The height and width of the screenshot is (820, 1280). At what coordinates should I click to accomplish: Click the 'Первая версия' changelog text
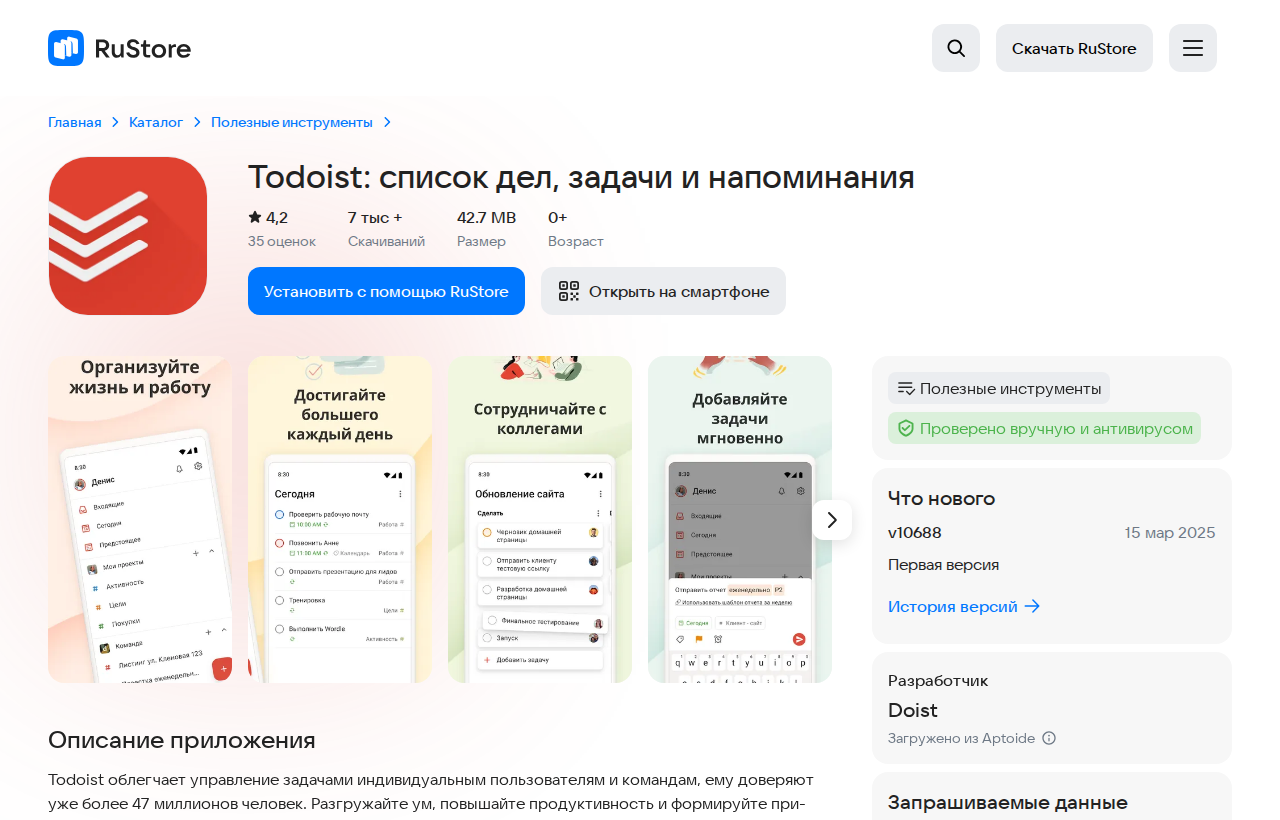click(x=944, y=564)
